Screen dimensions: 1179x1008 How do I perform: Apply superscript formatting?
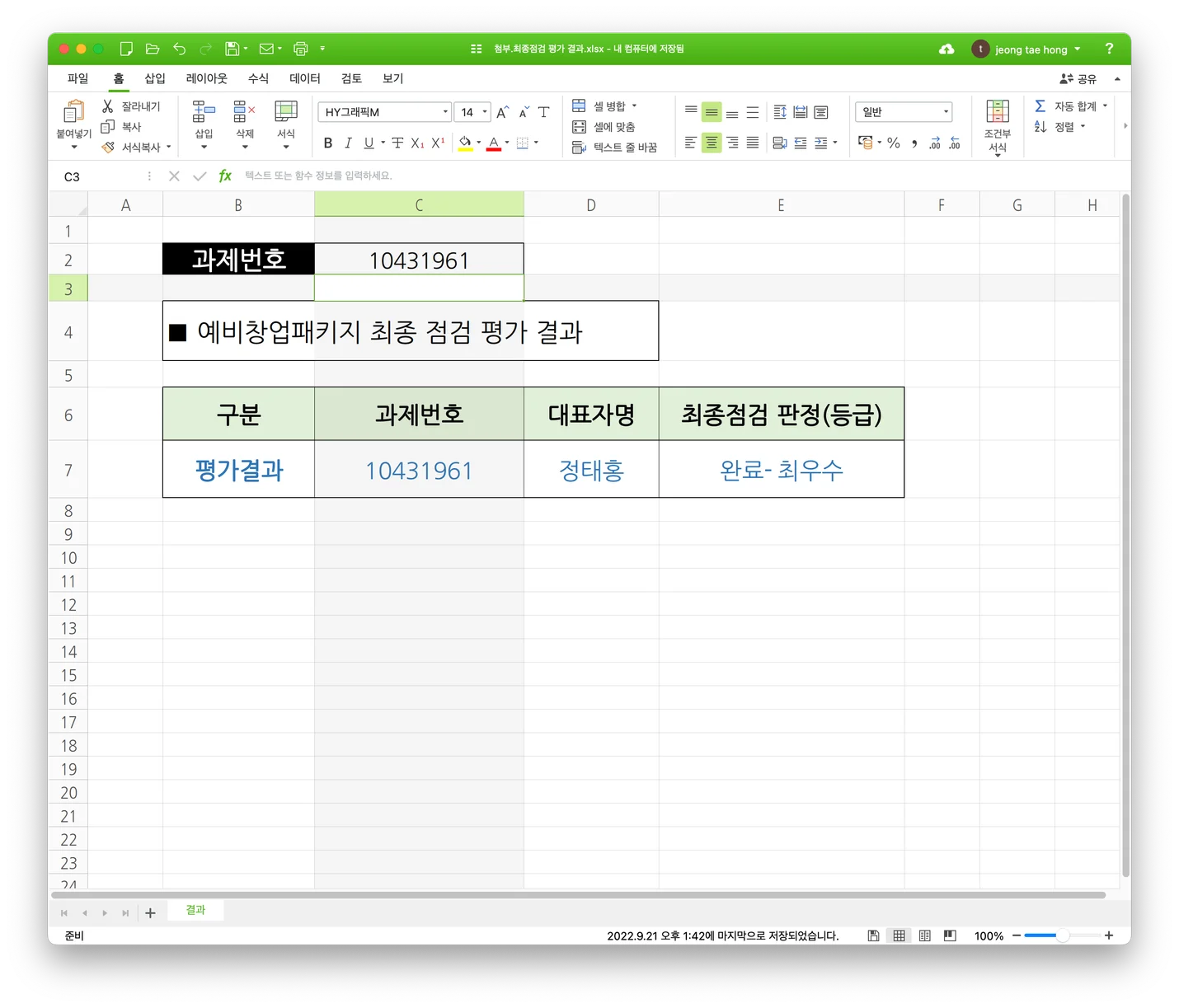(438, 143)
